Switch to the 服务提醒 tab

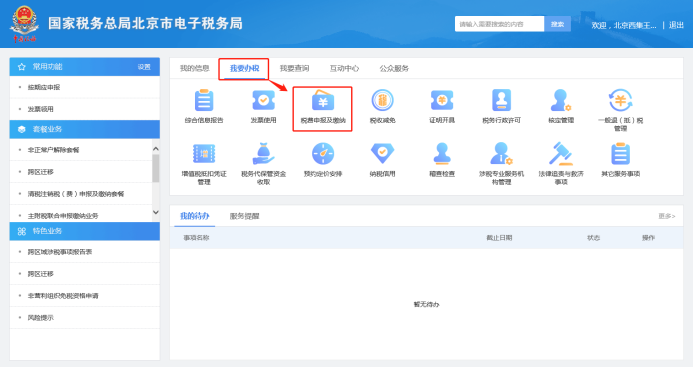[244, 216]
